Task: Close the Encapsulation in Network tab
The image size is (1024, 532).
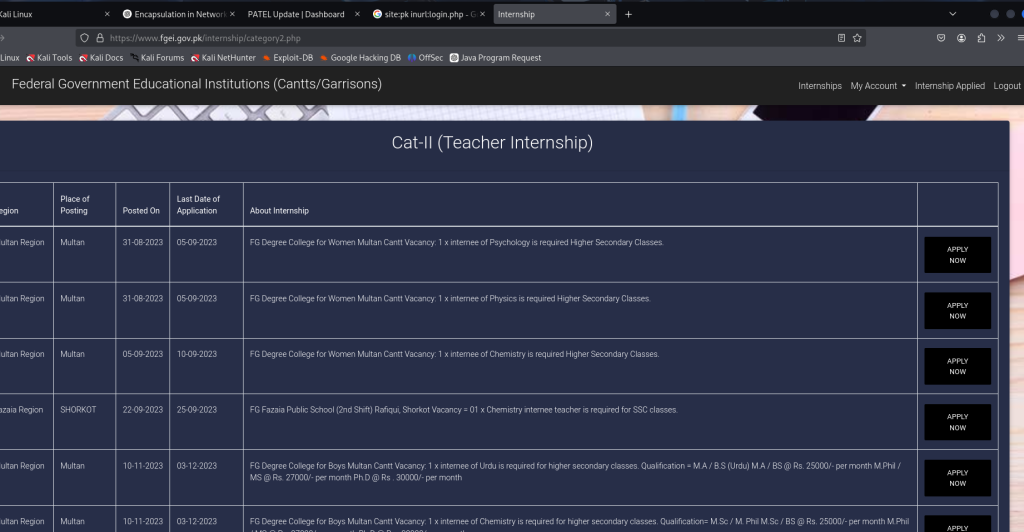Action: coord(232,14)
